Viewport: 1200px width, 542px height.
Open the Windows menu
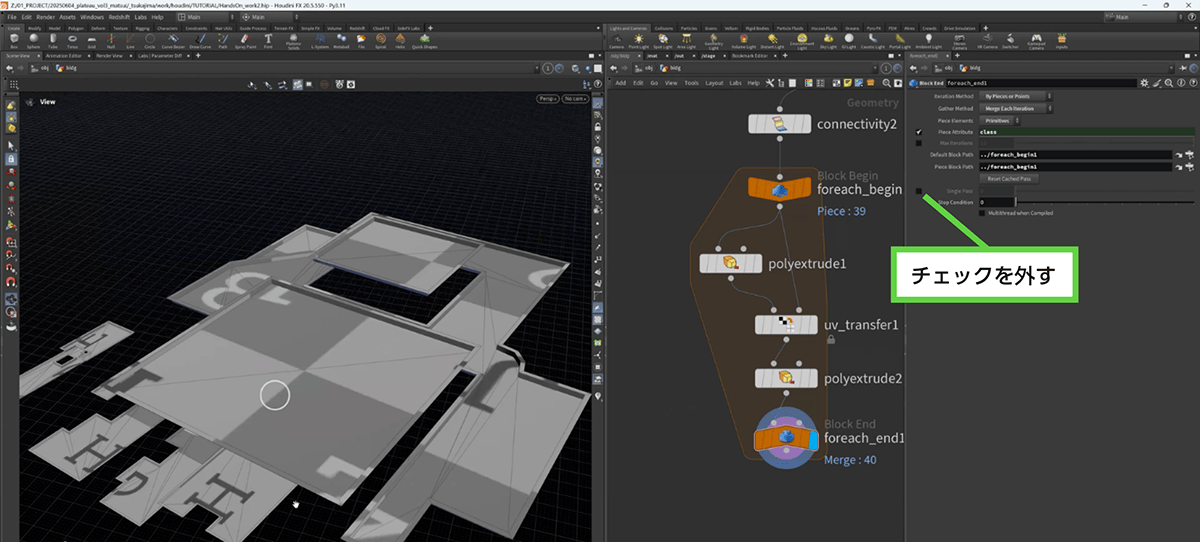pyautogui.click(x=92, y=17)
